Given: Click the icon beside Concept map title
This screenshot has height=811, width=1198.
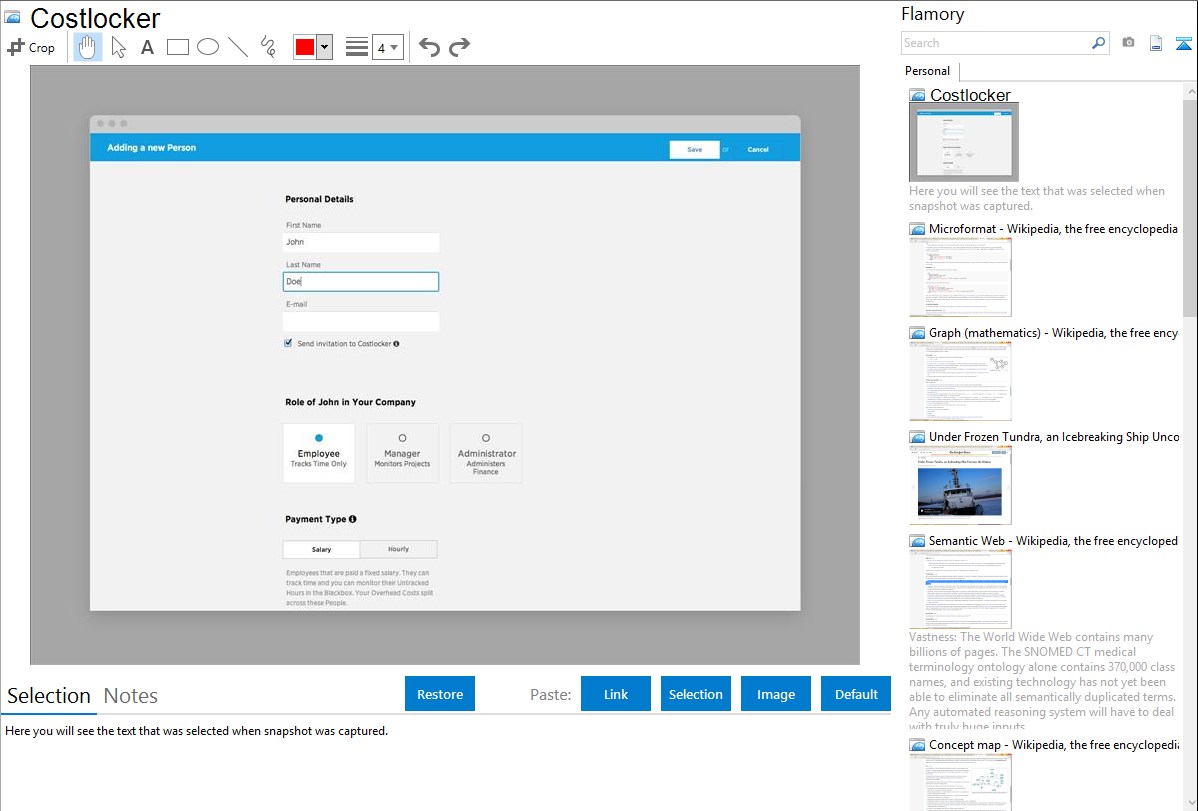Looking at the screenshot, I should coord(917,745).
